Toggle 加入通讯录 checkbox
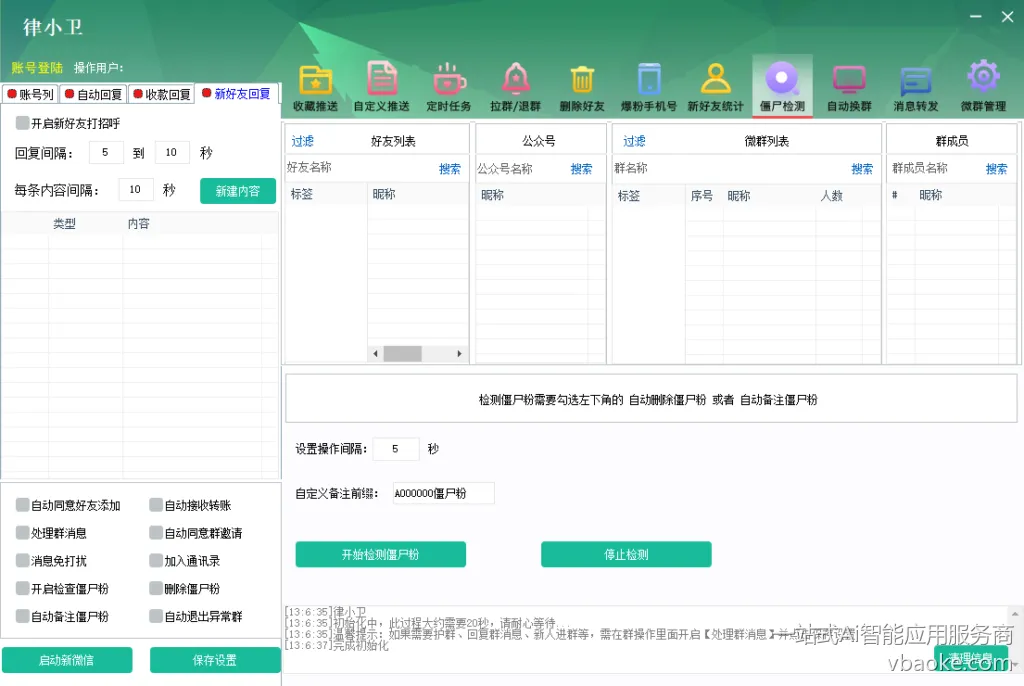Viewport: 1024px width, 686px height. coord(155,561)
